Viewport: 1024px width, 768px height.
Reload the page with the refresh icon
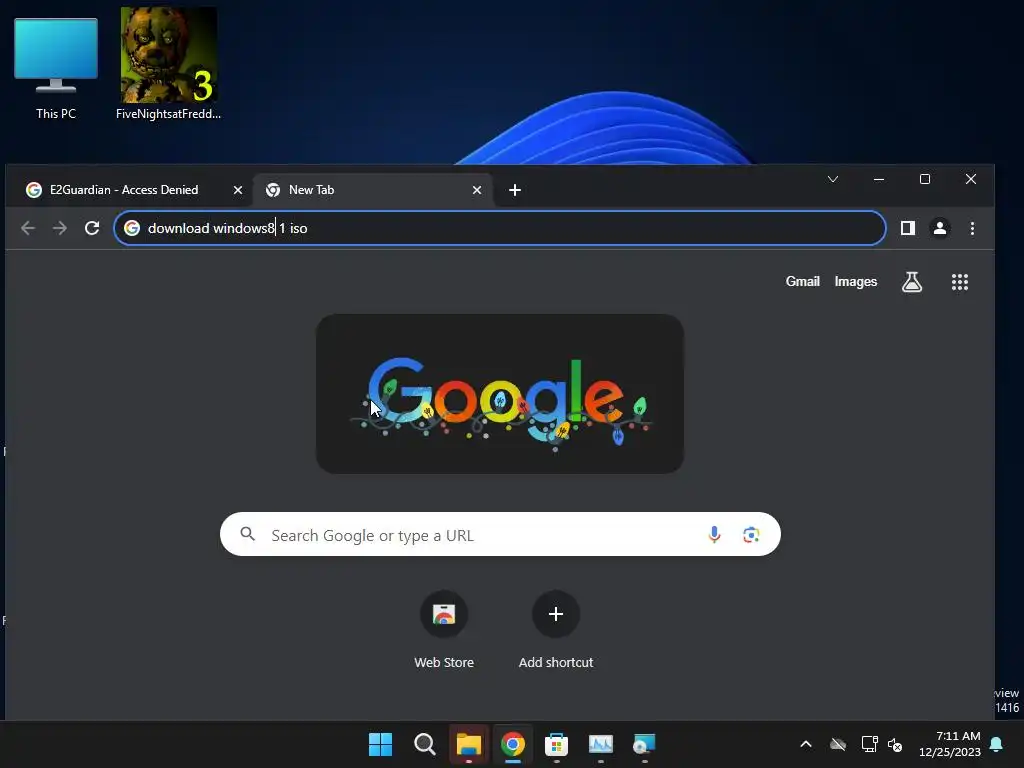click(92, 228)
